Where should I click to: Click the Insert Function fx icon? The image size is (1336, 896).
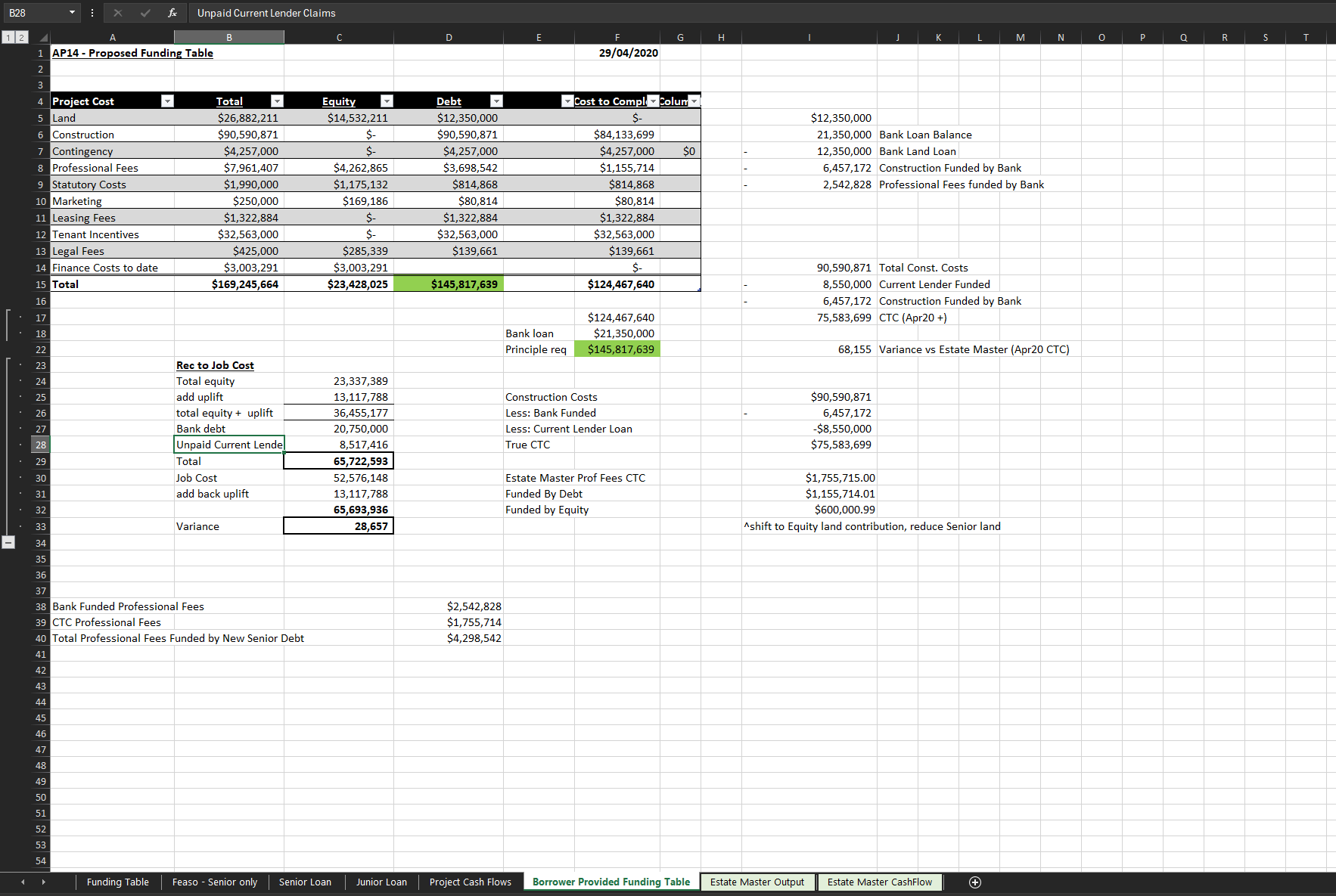[x=172, y=13]
